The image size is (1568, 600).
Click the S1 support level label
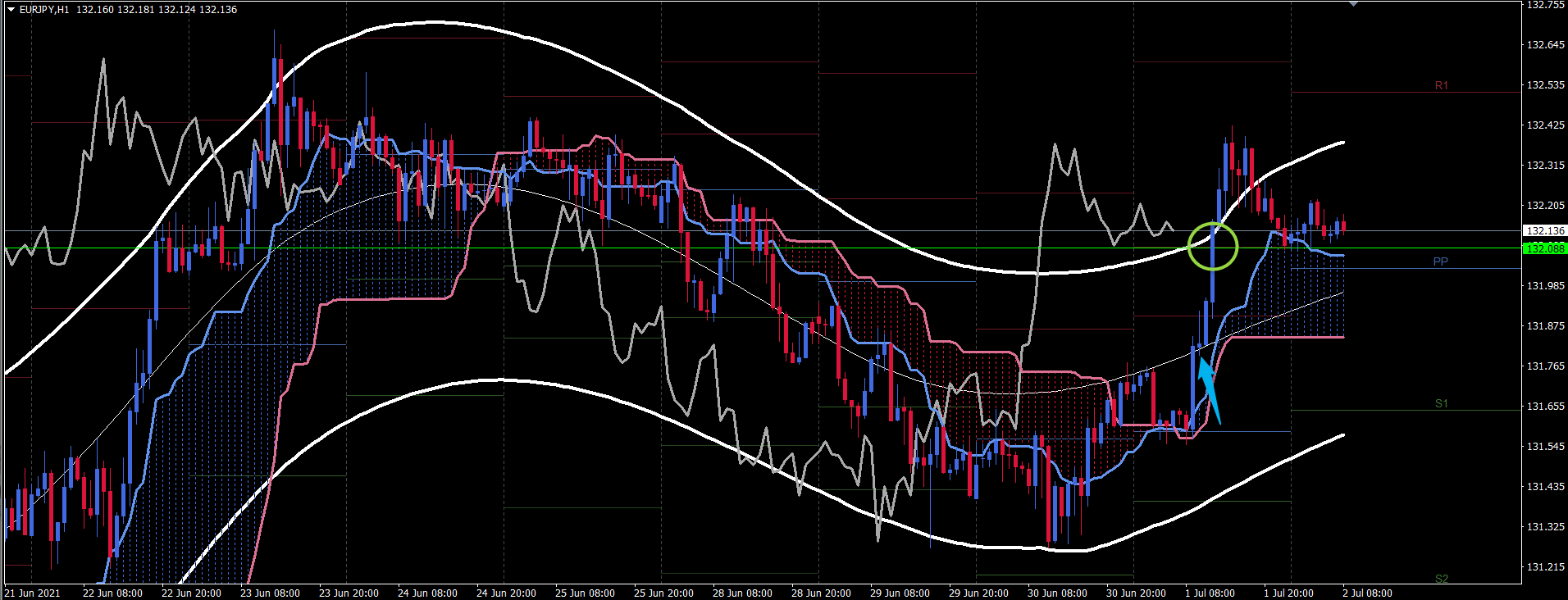coord(1441,403)
